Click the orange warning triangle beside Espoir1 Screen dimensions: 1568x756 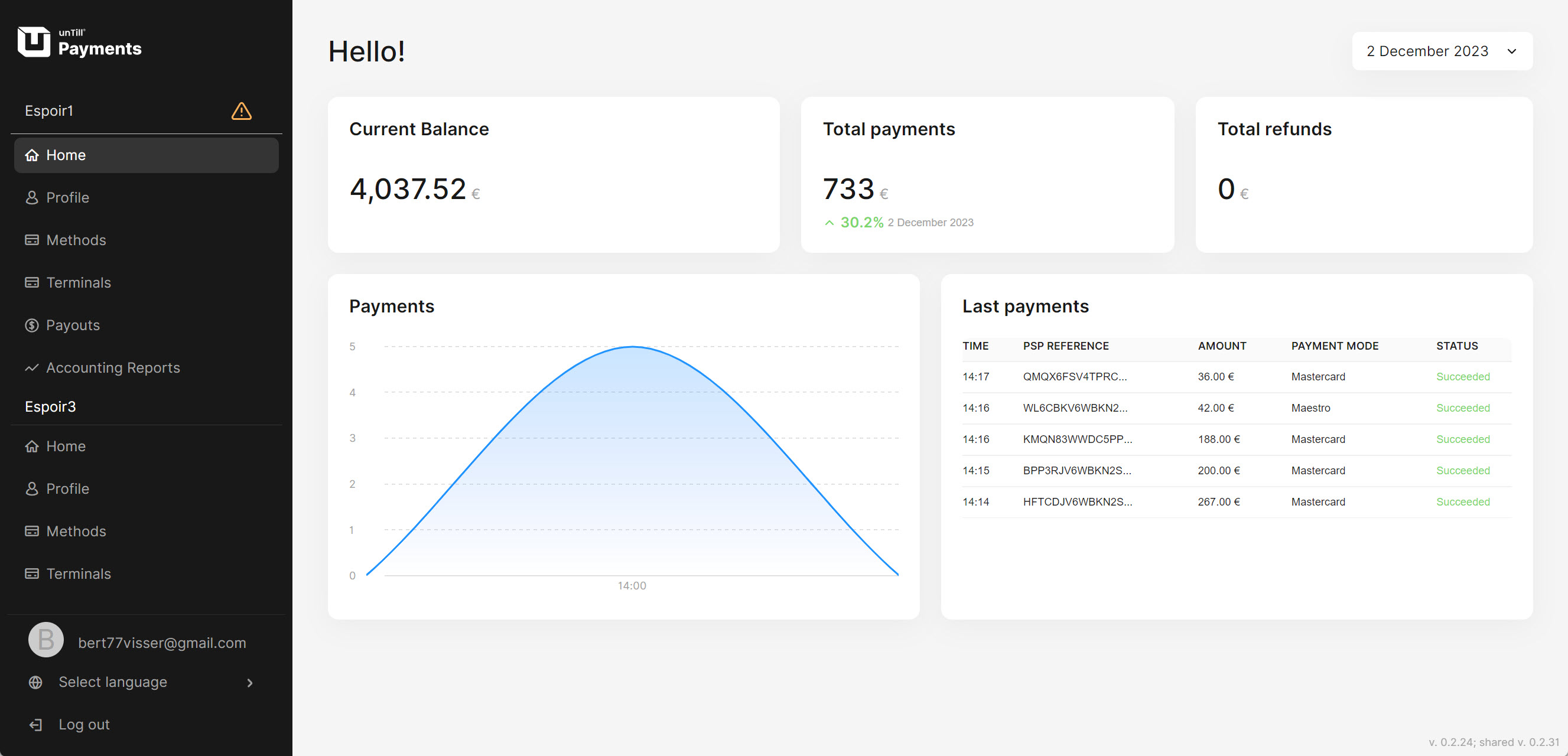[241, 112]
